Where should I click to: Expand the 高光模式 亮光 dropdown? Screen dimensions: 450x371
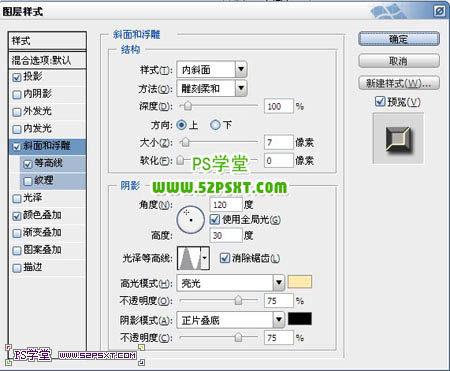(279, 283)
